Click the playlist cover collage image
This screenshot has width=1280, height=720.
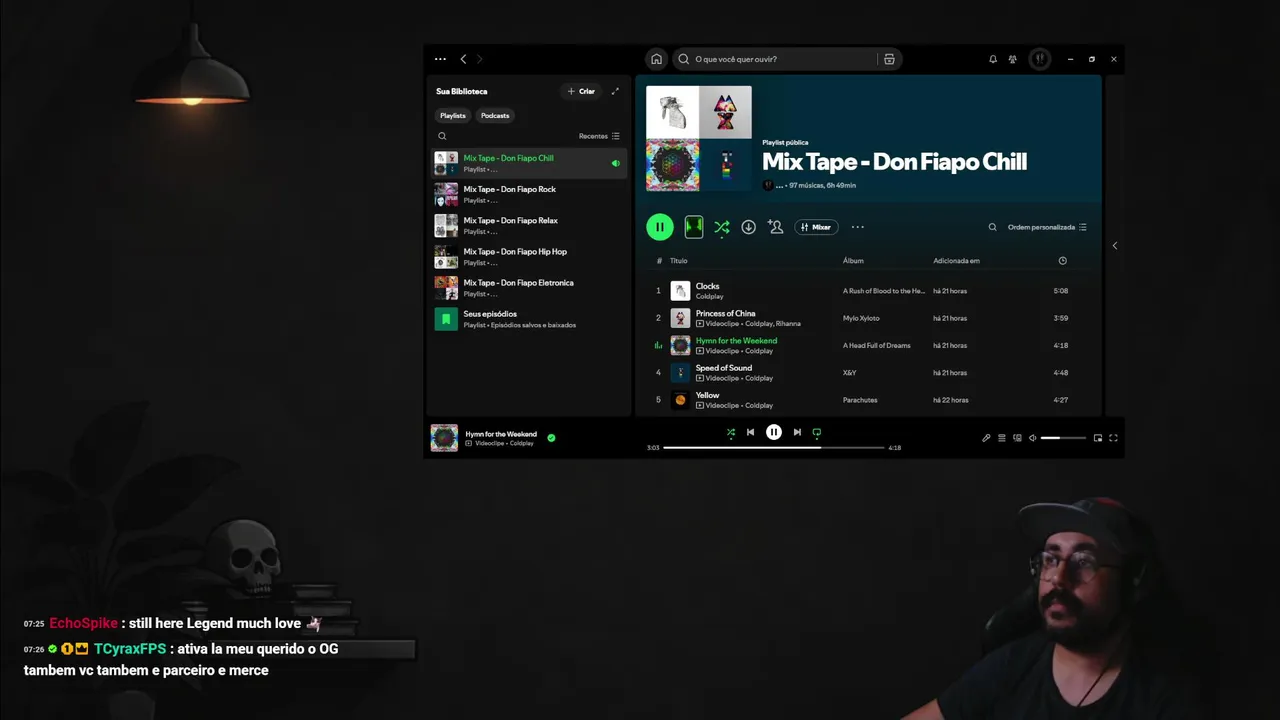click(x=699, y=138)
